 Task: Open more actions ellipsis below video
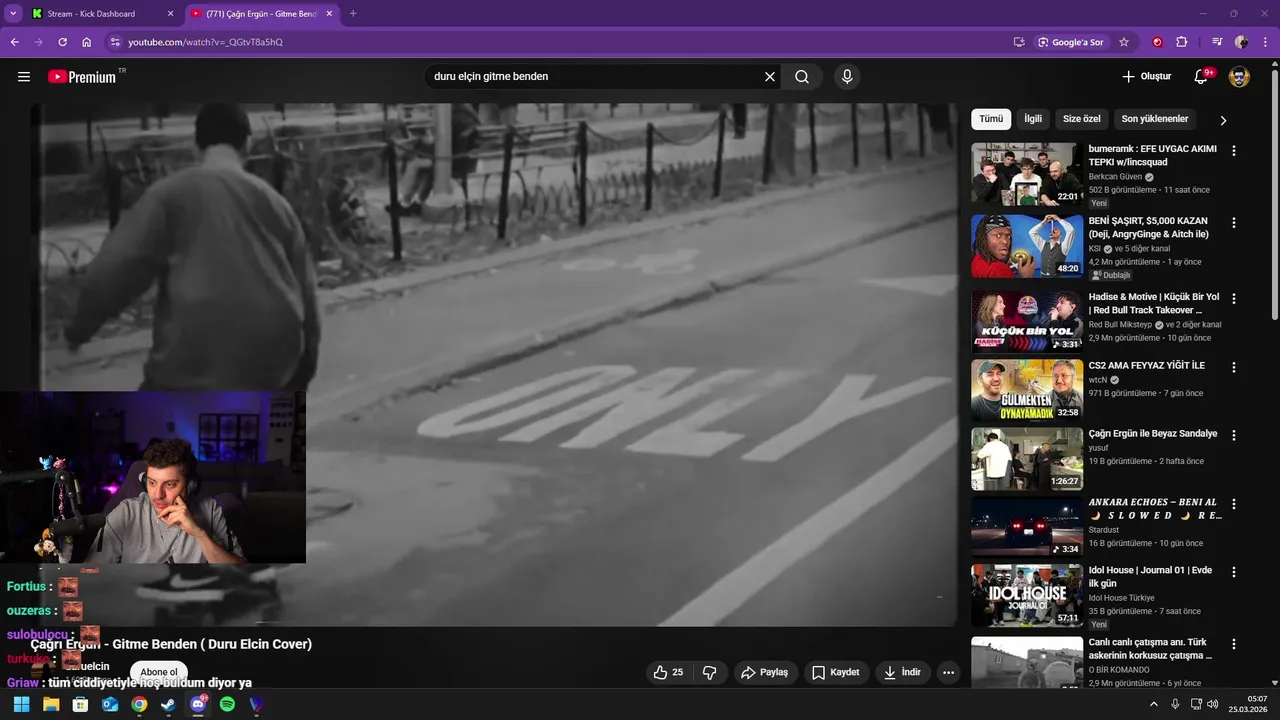point(949,672)
